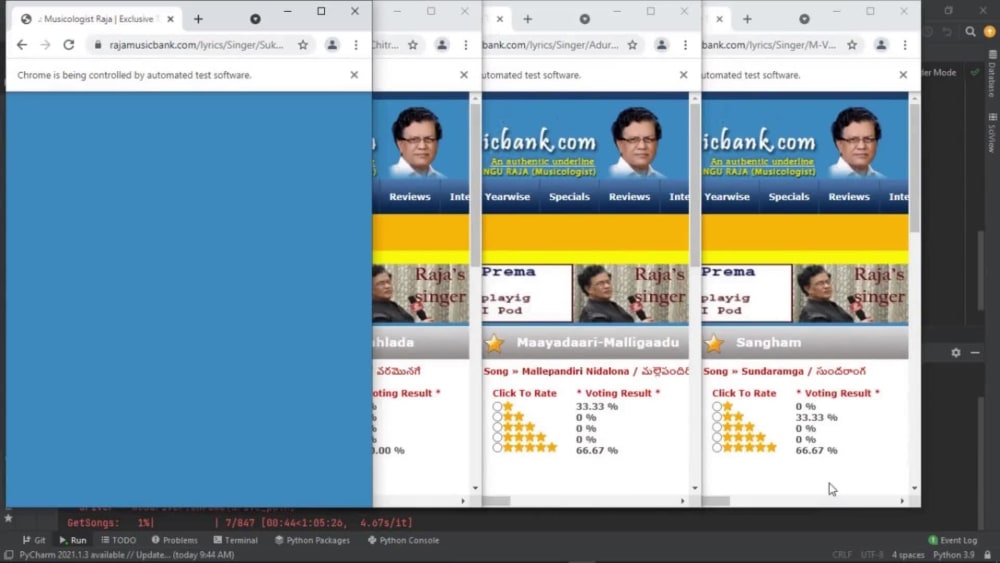Open PyCharm Event Log
This screenshot has width=1000, height=563.
[x=953, y=540]
